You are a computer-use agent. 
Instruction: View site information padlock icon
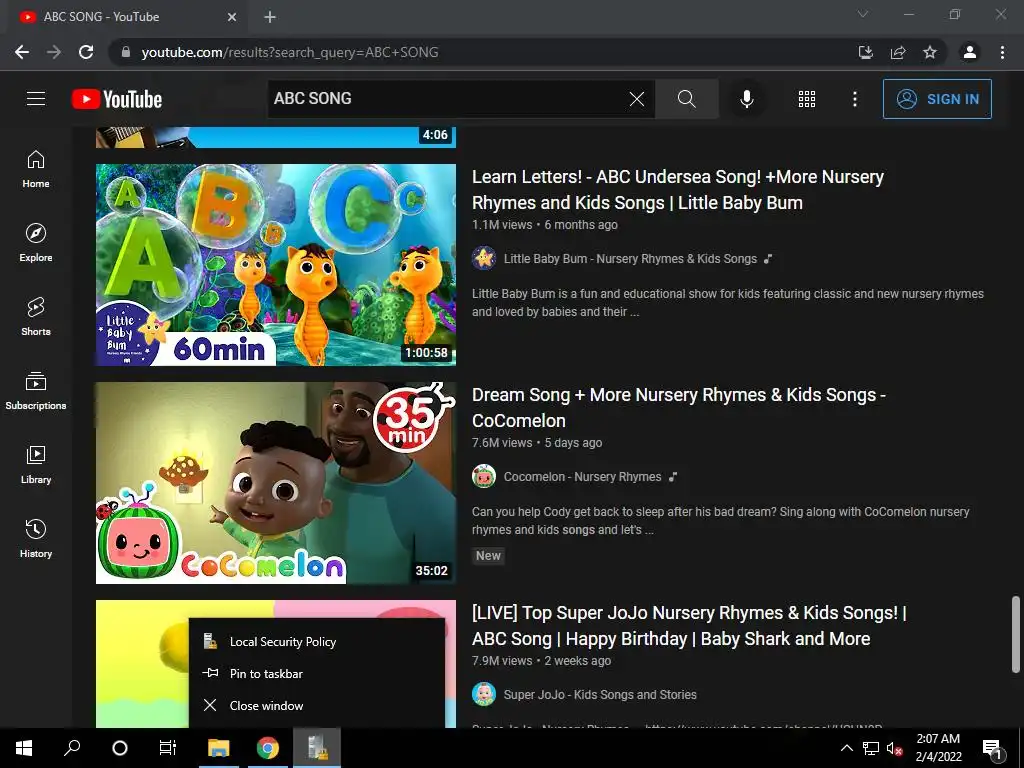[126, 52]
